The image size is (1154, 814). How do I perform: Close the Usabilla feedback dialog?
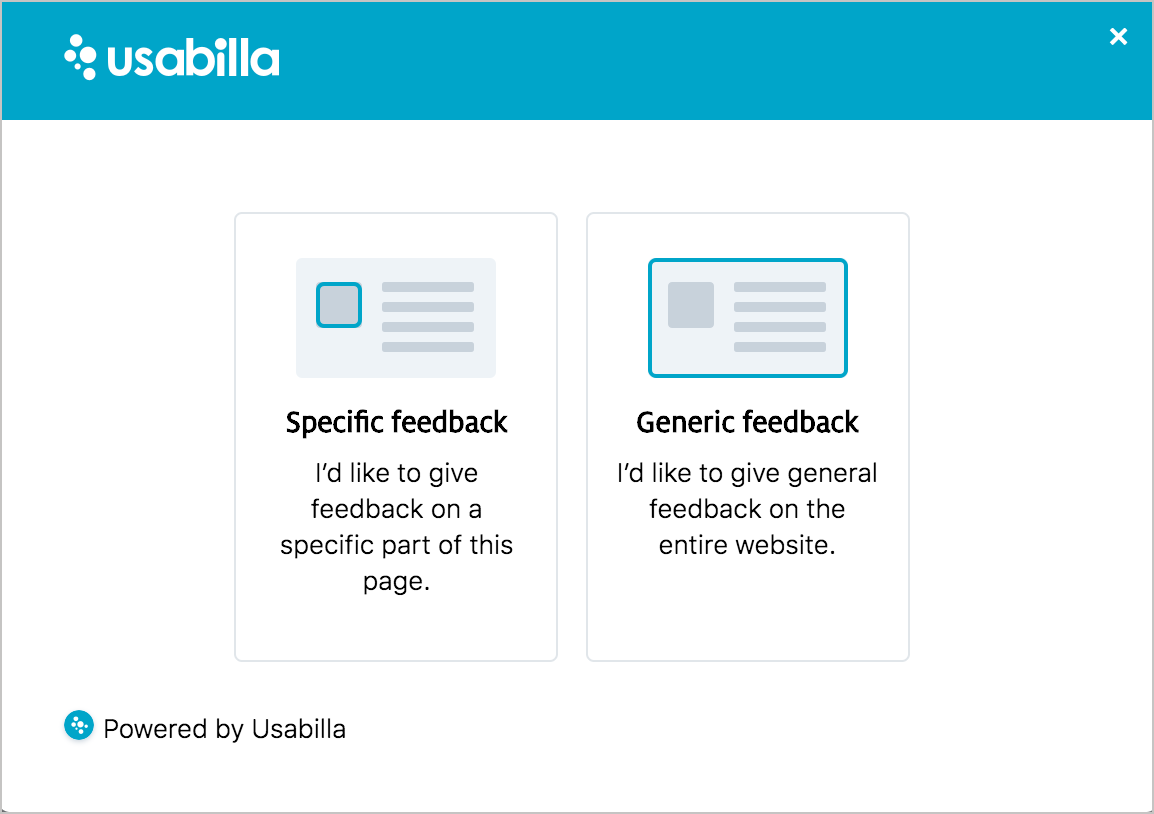pyautogui.click(x=1118, y=36)
